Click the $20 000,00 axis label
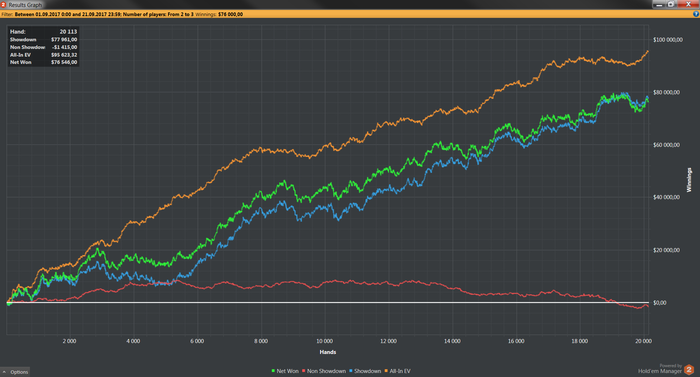The width and height of the screenshot is (700, 377). tap(666, 250)
